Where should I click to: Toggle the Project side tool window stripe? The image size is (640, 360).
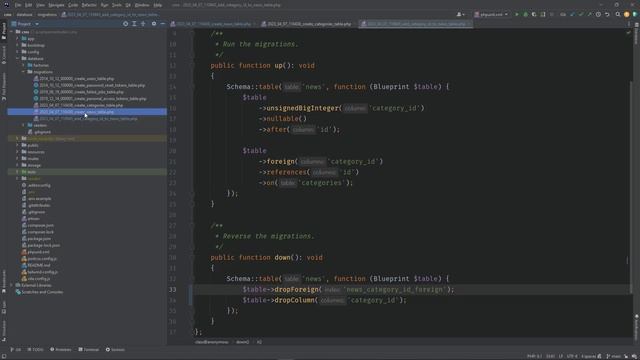(4, 31)
